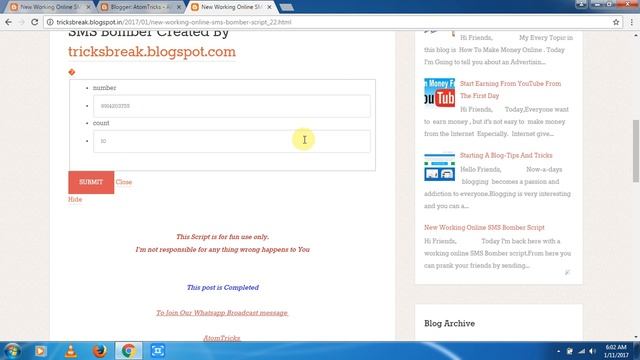
Task: Open Windows Media Player from taskbar
Action: (x=40, y=351)
